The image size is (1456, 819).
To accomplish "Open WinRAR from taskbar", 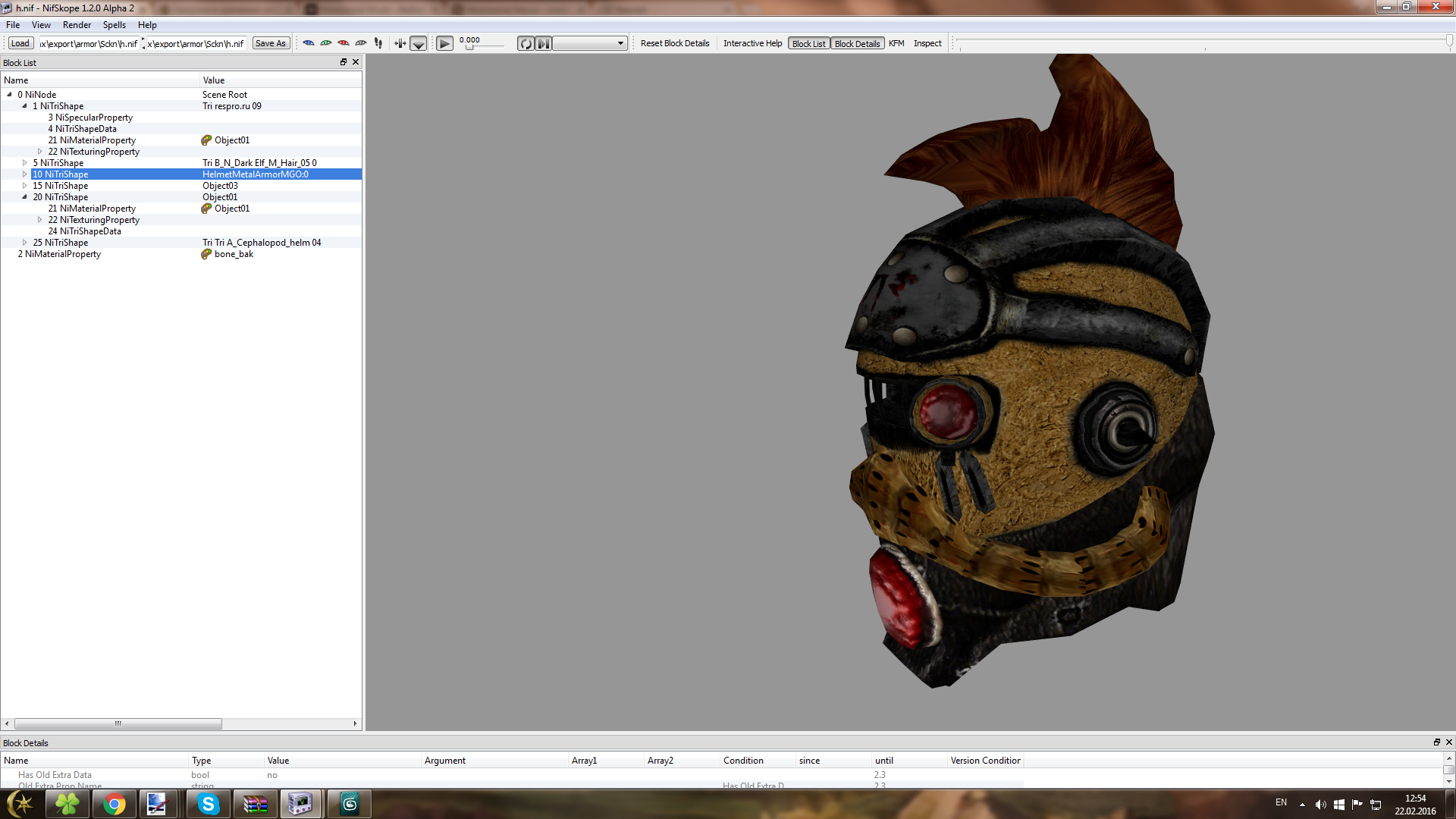I will tap(255, 804).
